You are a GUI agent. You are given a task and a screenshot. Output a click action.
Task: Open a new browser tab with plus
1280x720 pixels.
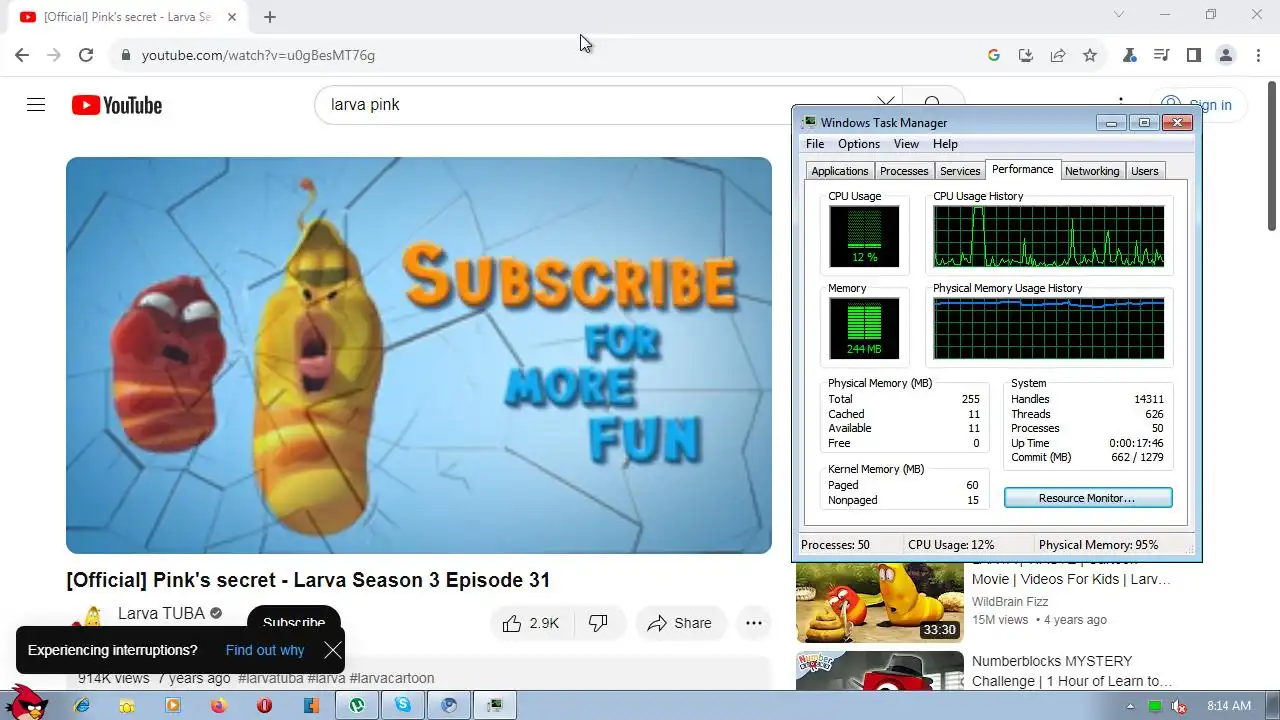(x=270, y=17)
